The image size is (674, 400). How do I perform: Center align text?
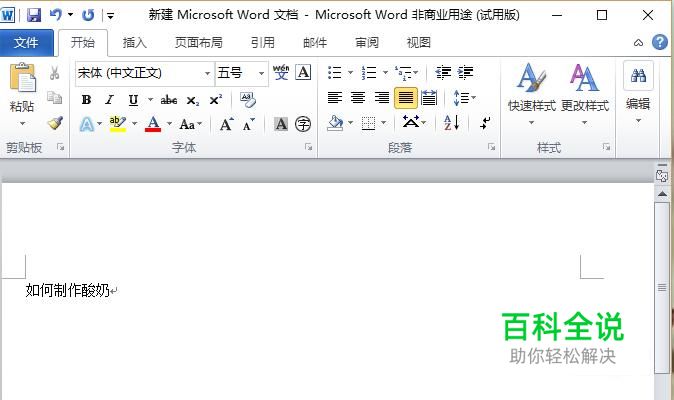pyautogui.click(x=358, y=98)
